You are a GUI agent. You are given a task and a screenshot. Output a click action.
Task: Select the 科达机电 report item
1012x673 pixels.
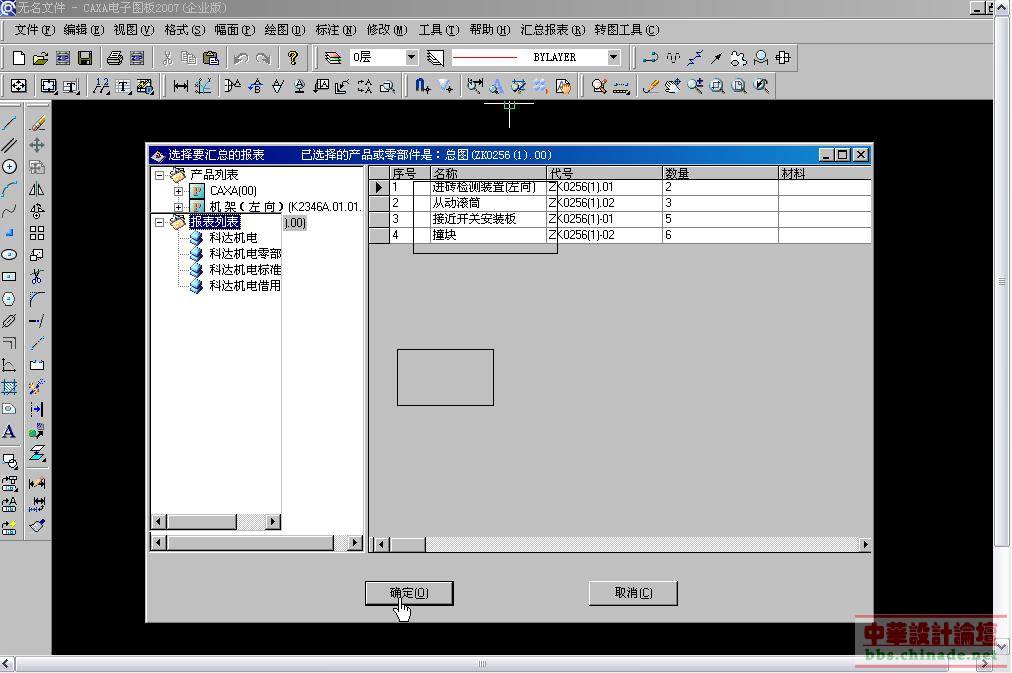pyautogui.click(x=233, y=238)
